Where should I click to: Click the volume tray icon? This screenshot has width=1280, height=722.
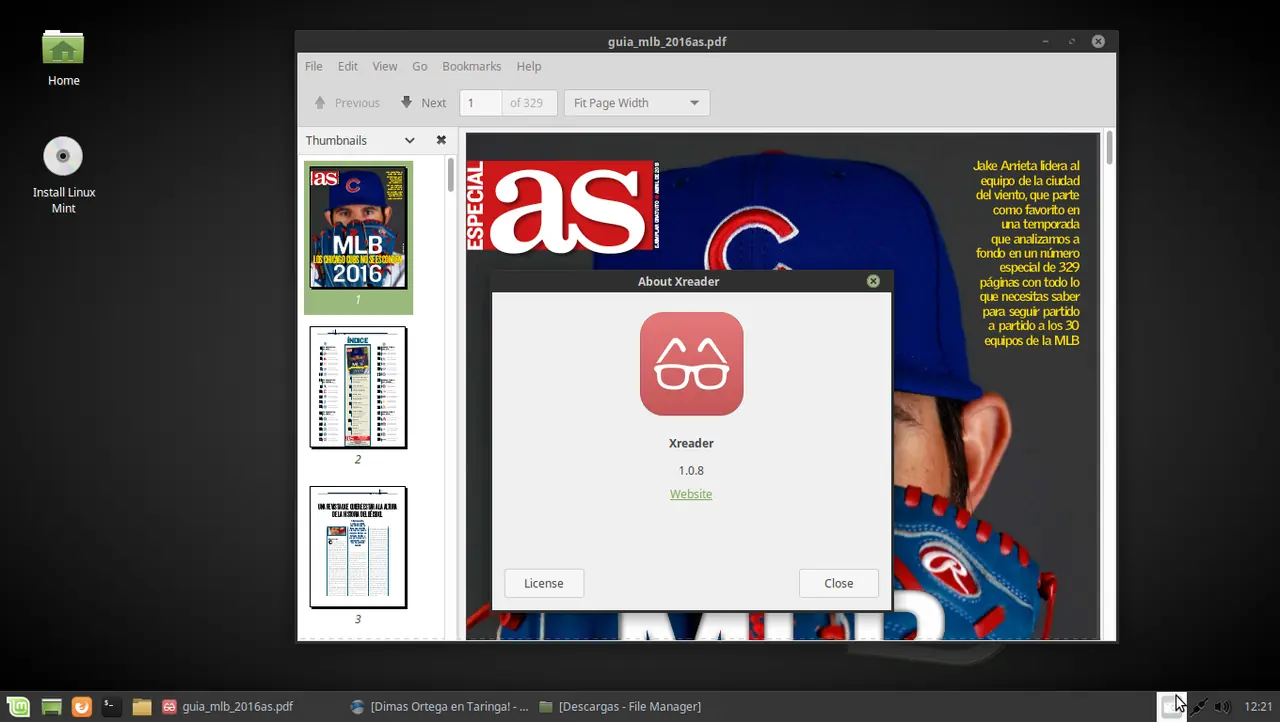1223,706
